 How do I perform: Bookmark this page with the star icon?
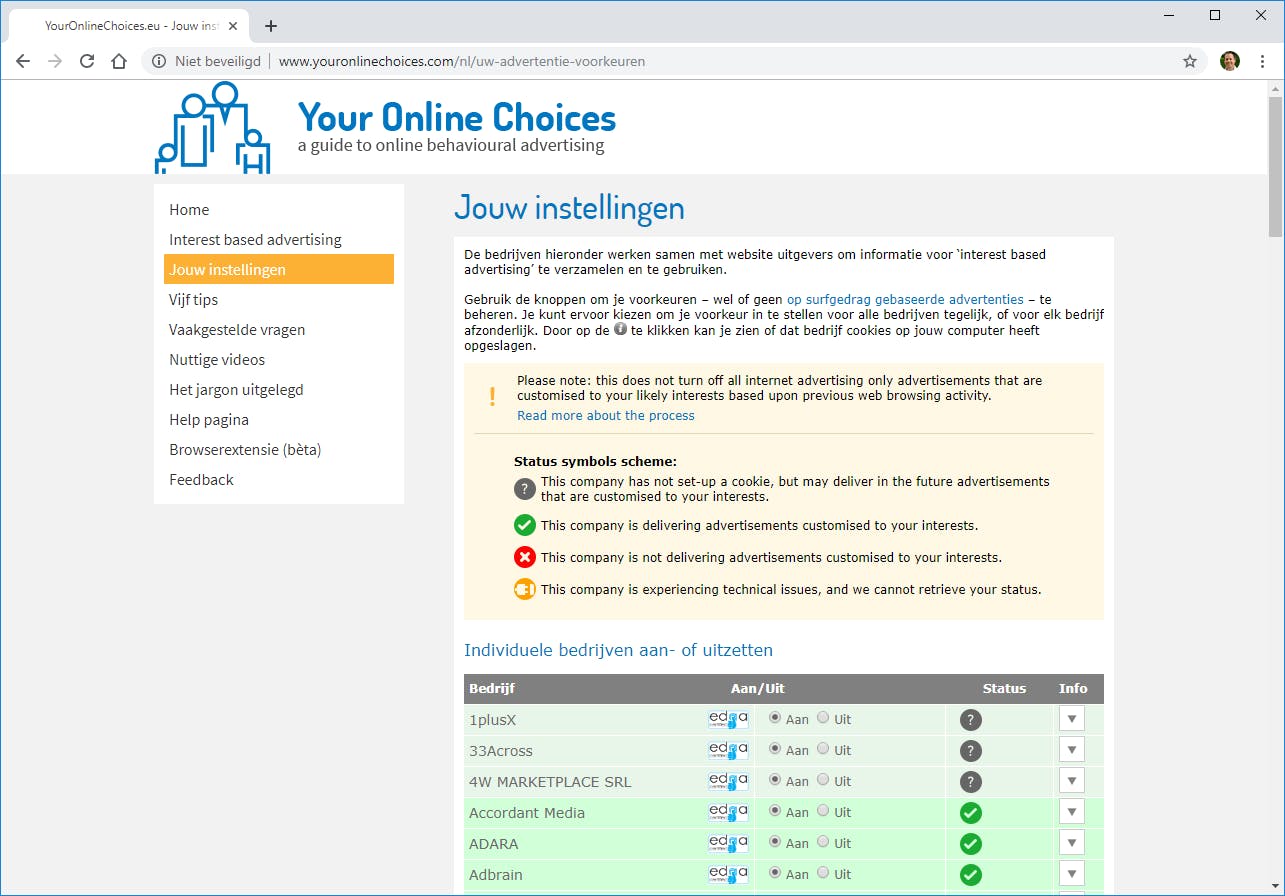[x=1190, y=61]
